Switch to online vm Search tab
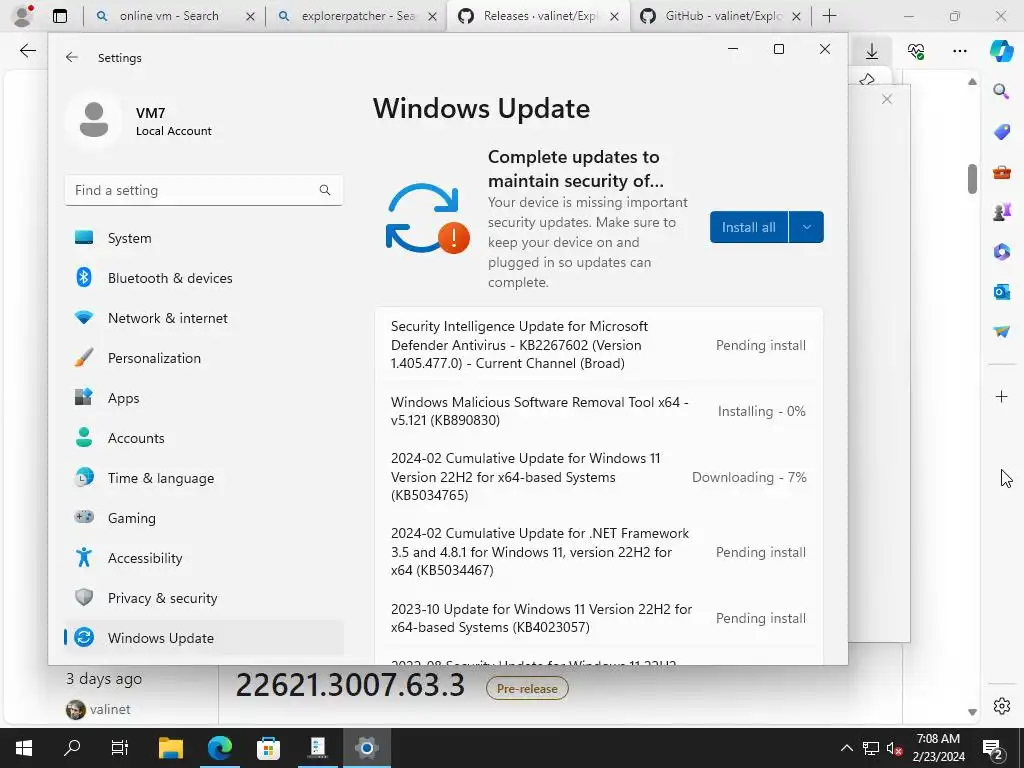The height and width of the screenshot is (768, 1024). (174, 16)
